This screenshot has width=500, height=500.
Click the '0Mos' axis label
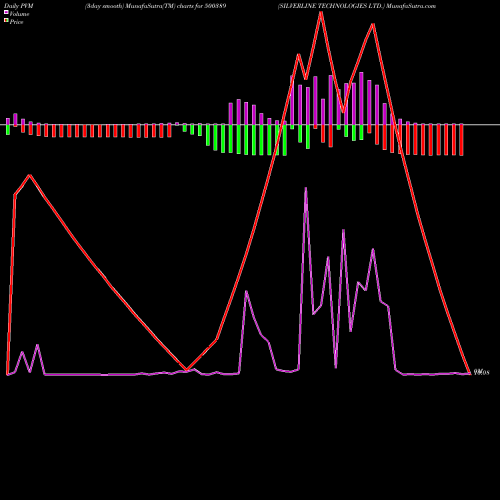(x=481, y=373)
